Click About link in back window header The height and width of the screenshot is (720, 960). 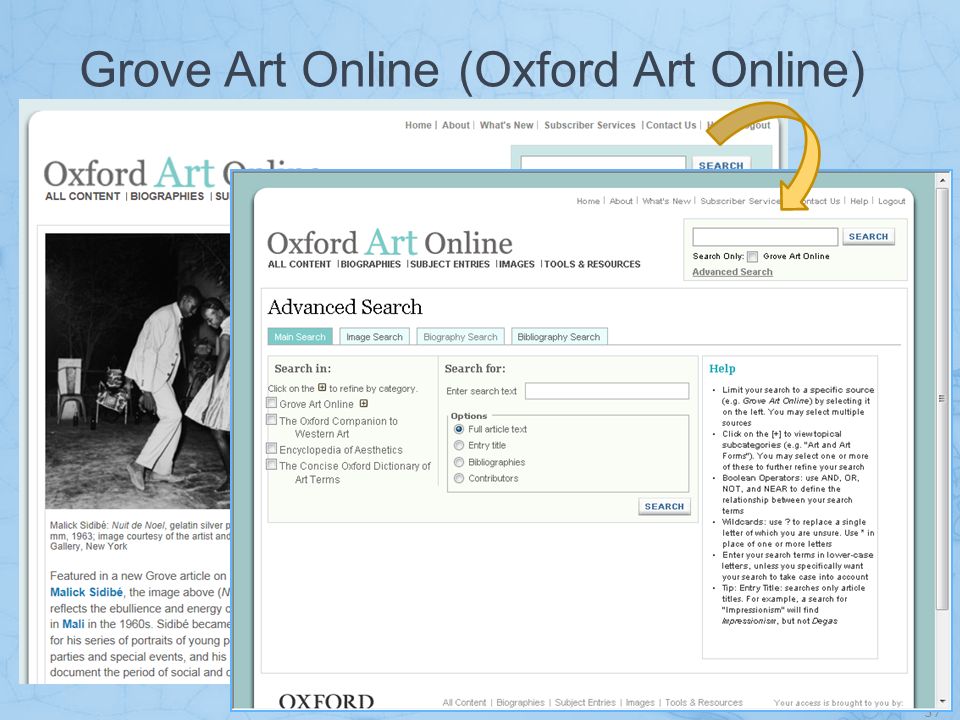coord(456,125)
